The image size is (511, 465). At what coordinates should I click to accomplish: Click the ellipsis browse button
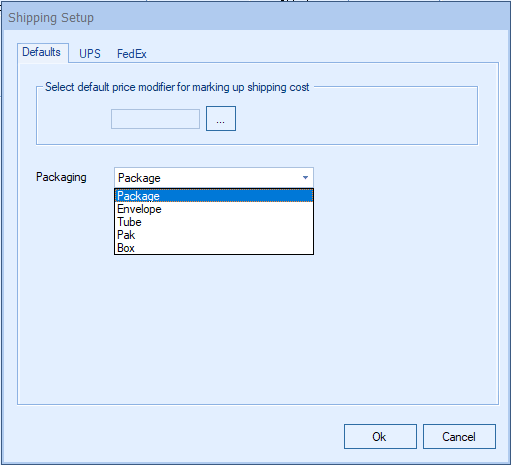tap(221, 119)
